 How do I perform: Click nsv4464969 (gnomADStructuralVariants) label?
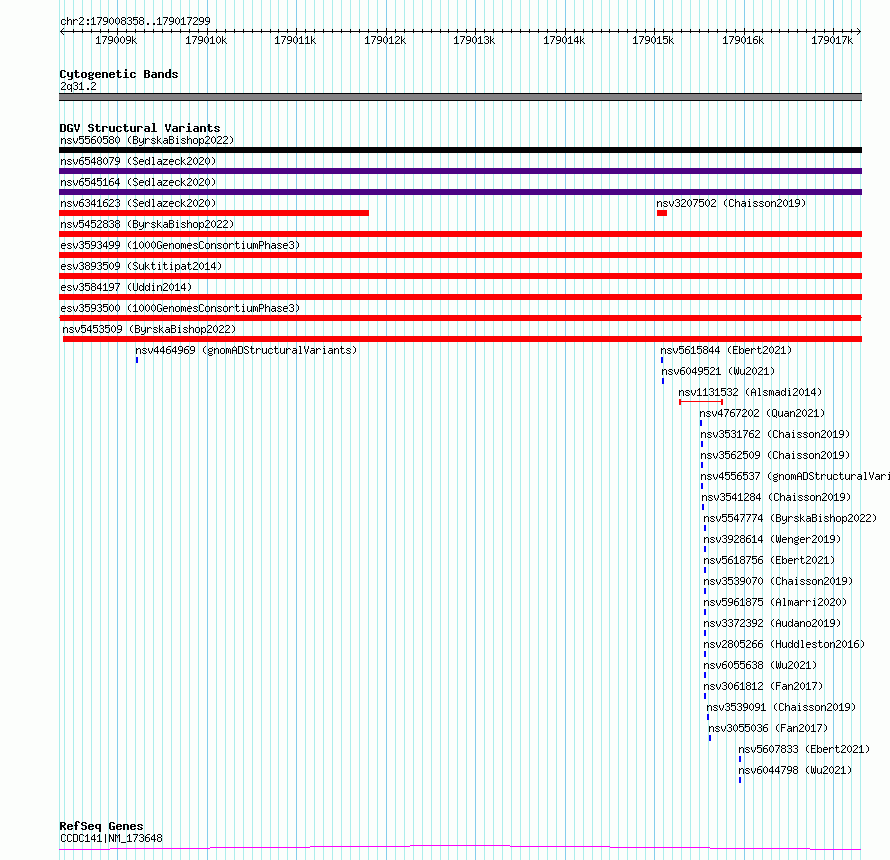tap(246, 350)
